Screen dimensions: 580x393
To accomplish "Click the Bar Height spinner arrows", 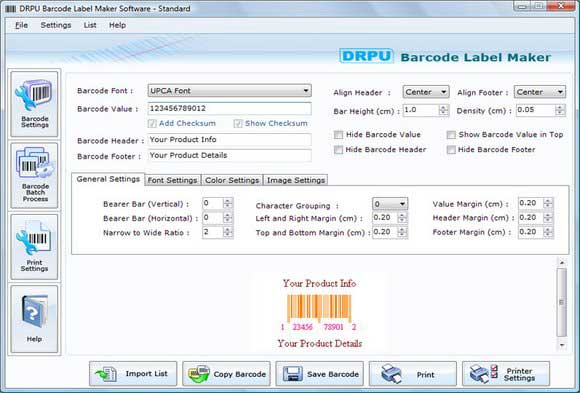I will 443,110.
